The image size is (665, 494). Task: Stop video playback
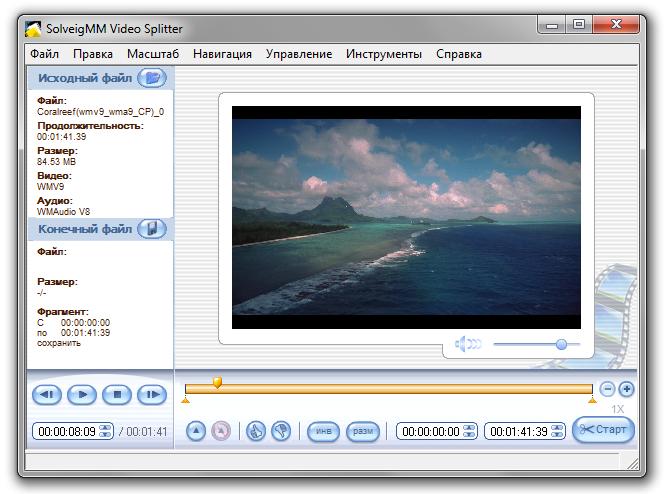tap(117, 395)
